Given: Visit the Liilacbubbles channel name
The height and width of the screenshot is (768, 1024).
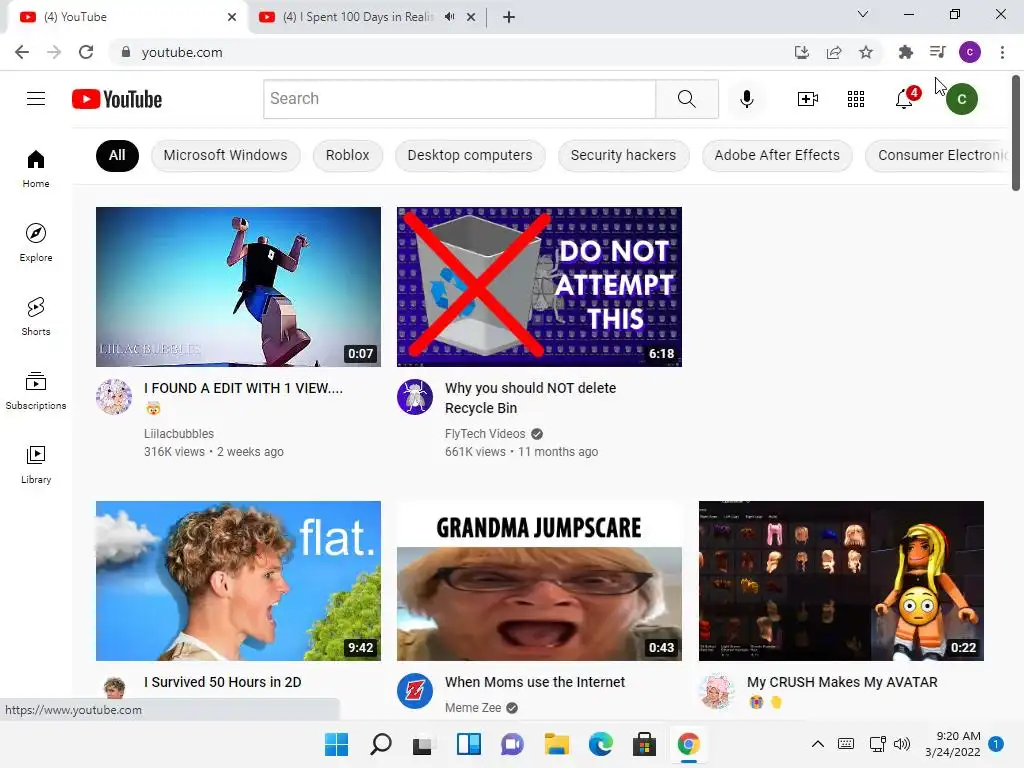Looking at the screenshot, I should pyautogui.click(x=179, y=434).
